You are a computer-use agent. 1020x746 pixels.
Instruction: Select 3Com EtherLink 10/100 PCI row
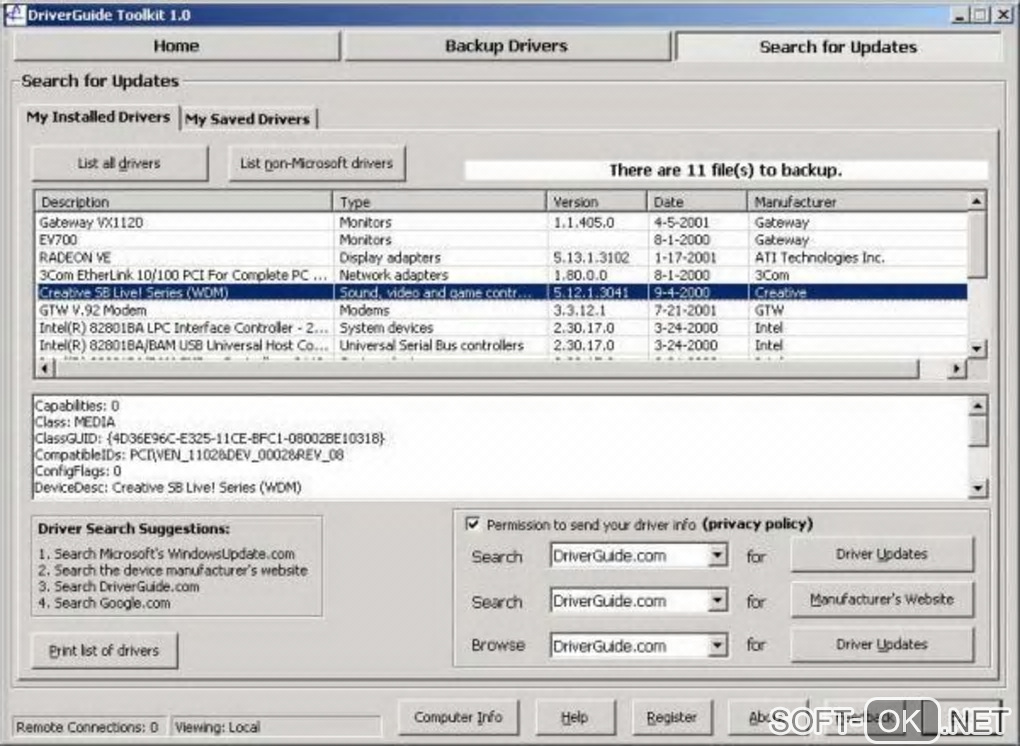(x=501, y=275)
